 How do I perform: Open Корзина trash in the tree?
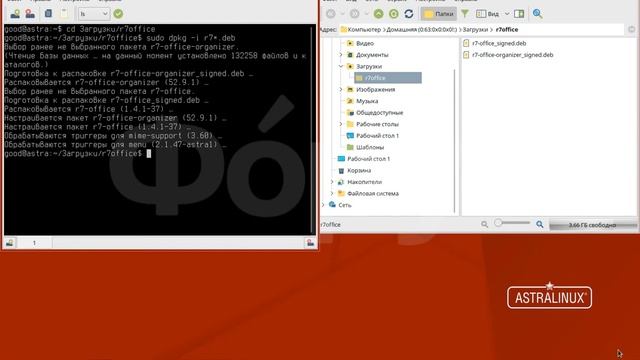tap(359, 171)
